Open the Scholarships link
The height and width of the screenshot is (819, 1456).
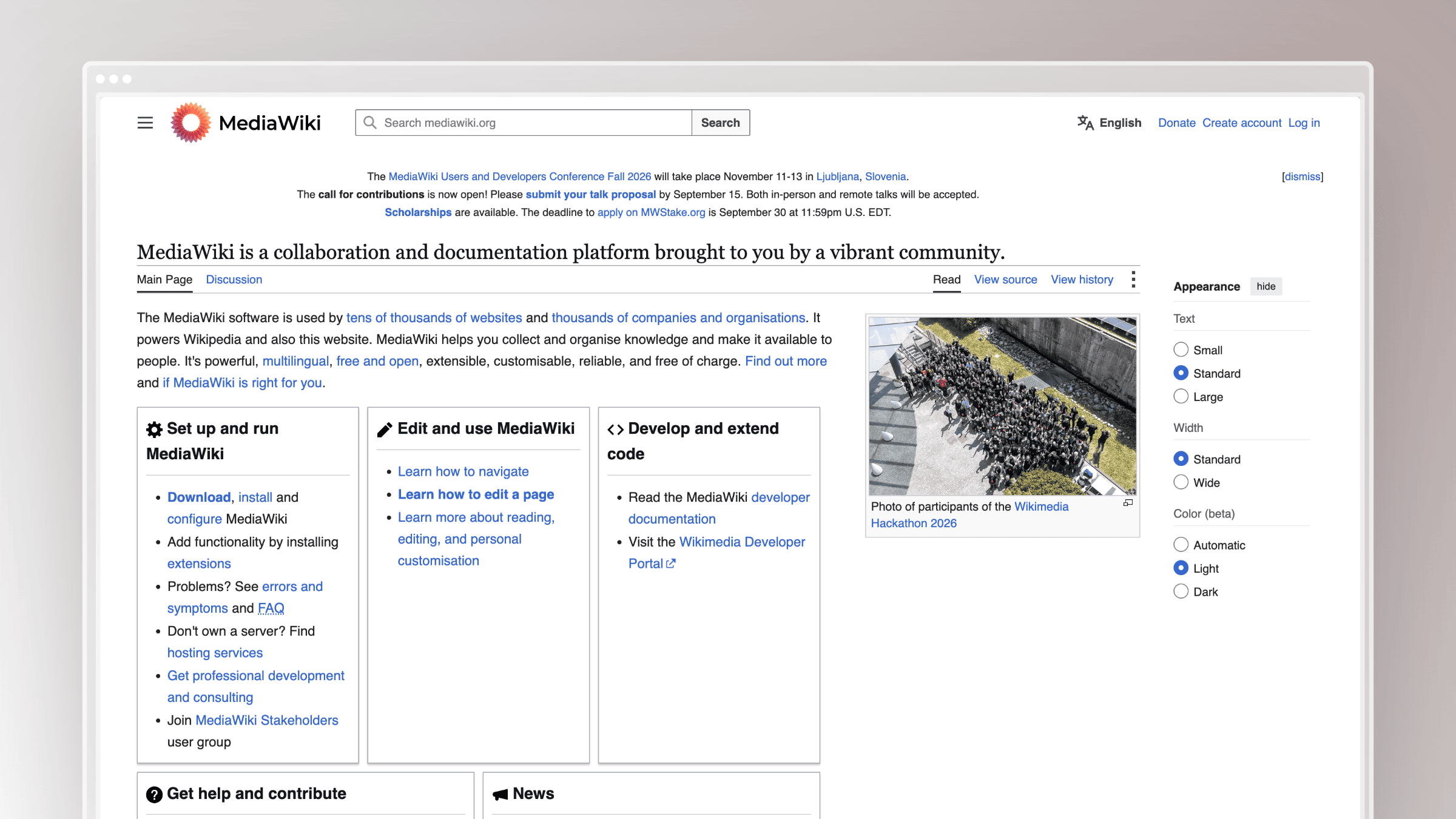tap(418, 212)
